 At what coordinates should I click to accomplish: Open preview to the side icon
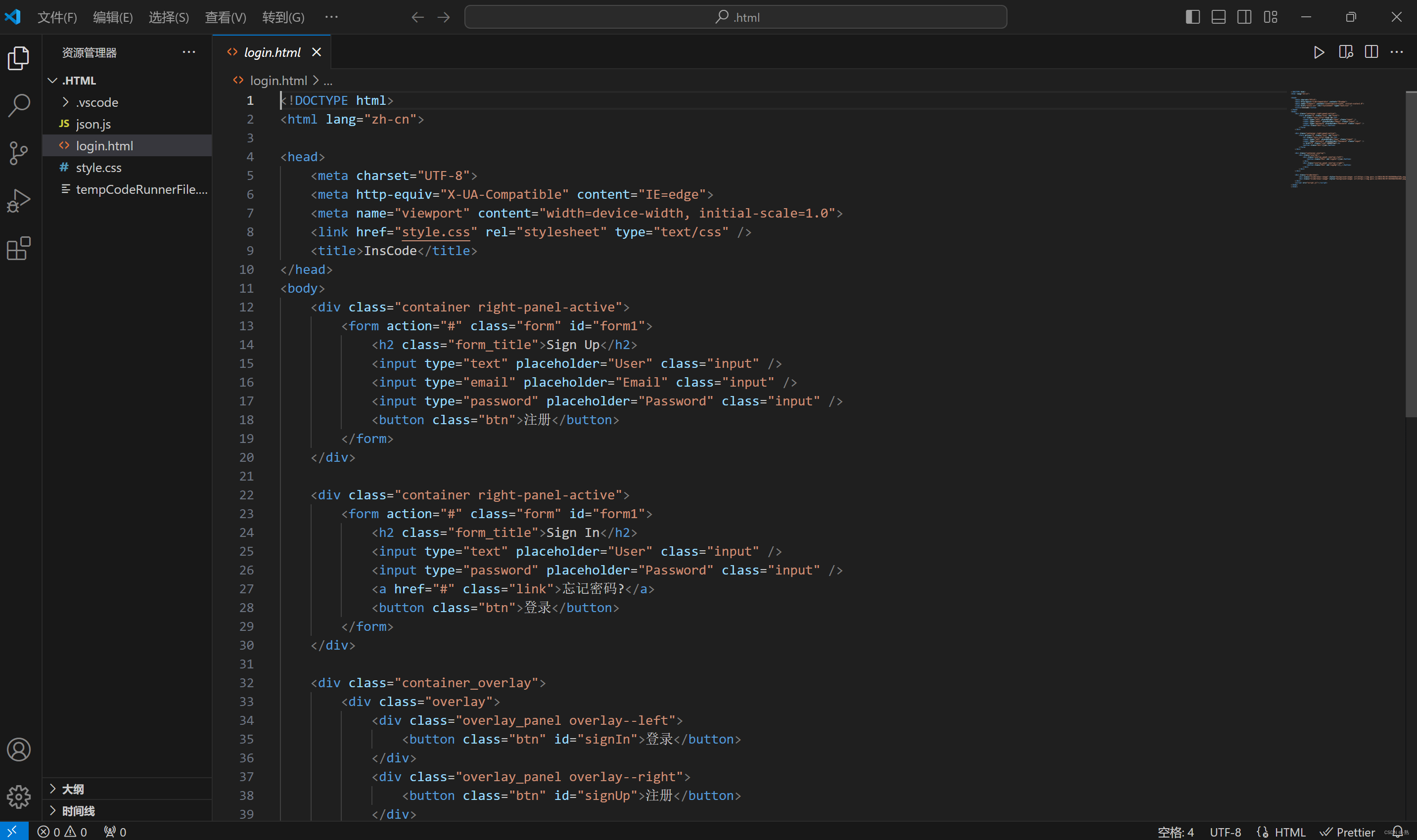1346,52
